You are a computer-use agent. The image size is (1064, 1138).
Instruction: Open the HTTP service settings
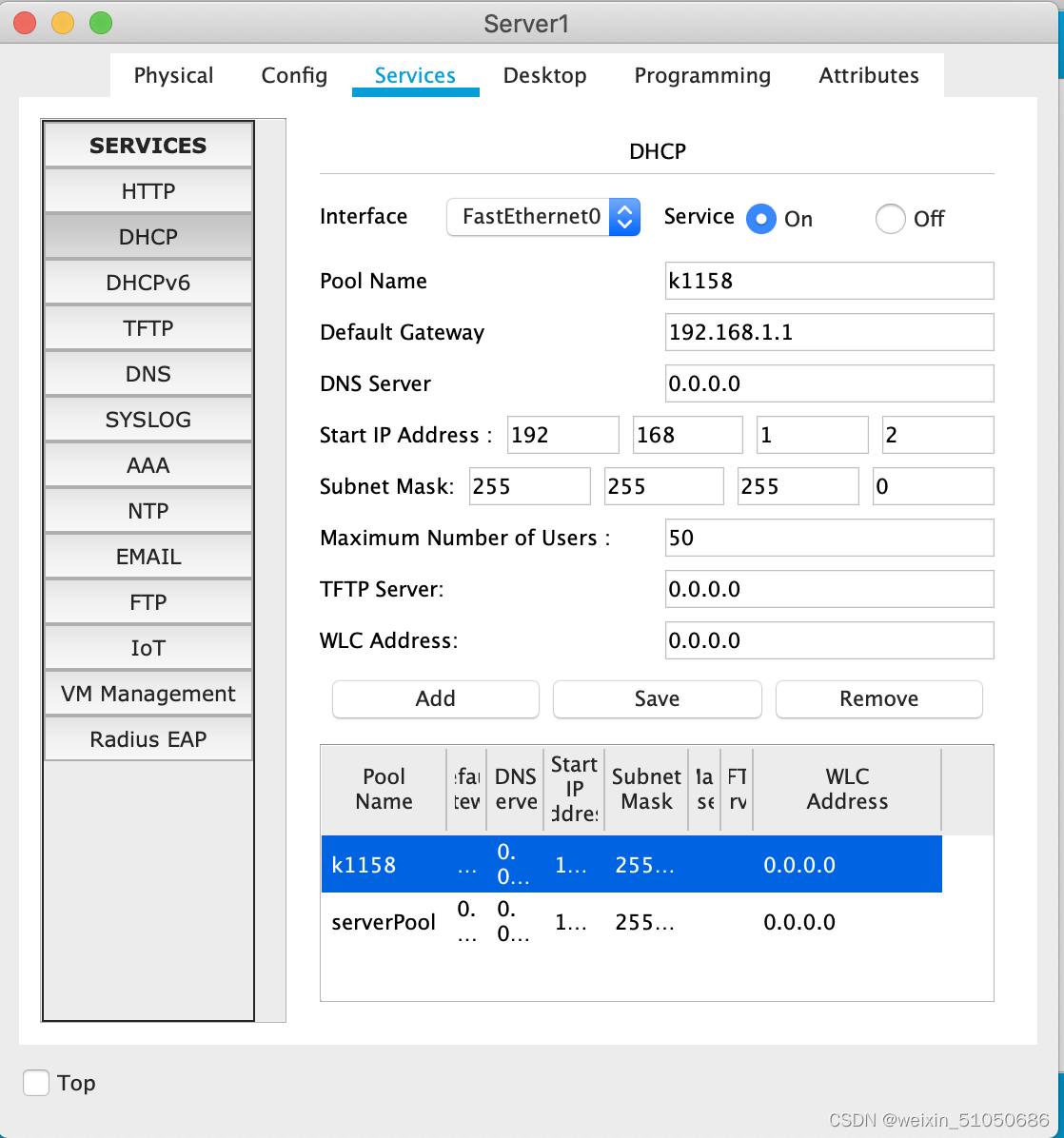click(148, 190)
